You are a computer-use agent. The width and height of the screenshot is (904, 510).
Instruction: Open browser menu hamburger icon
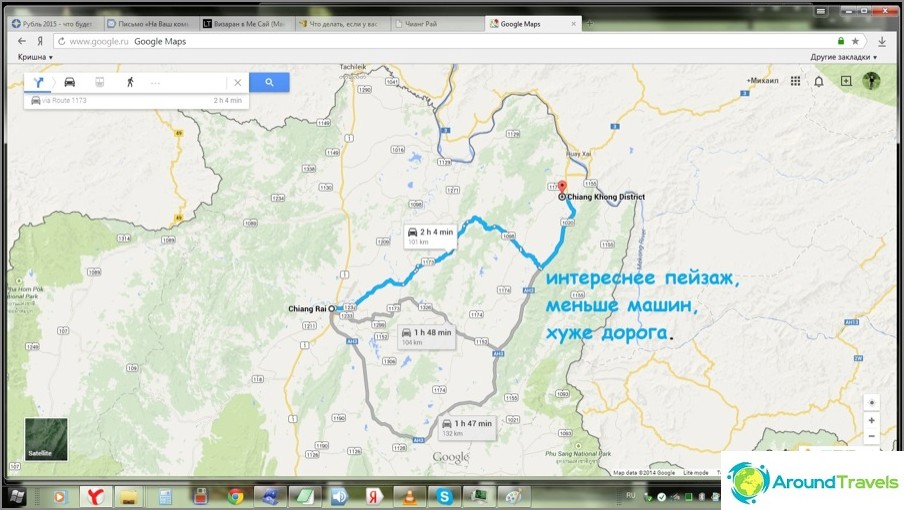(820, 11)
